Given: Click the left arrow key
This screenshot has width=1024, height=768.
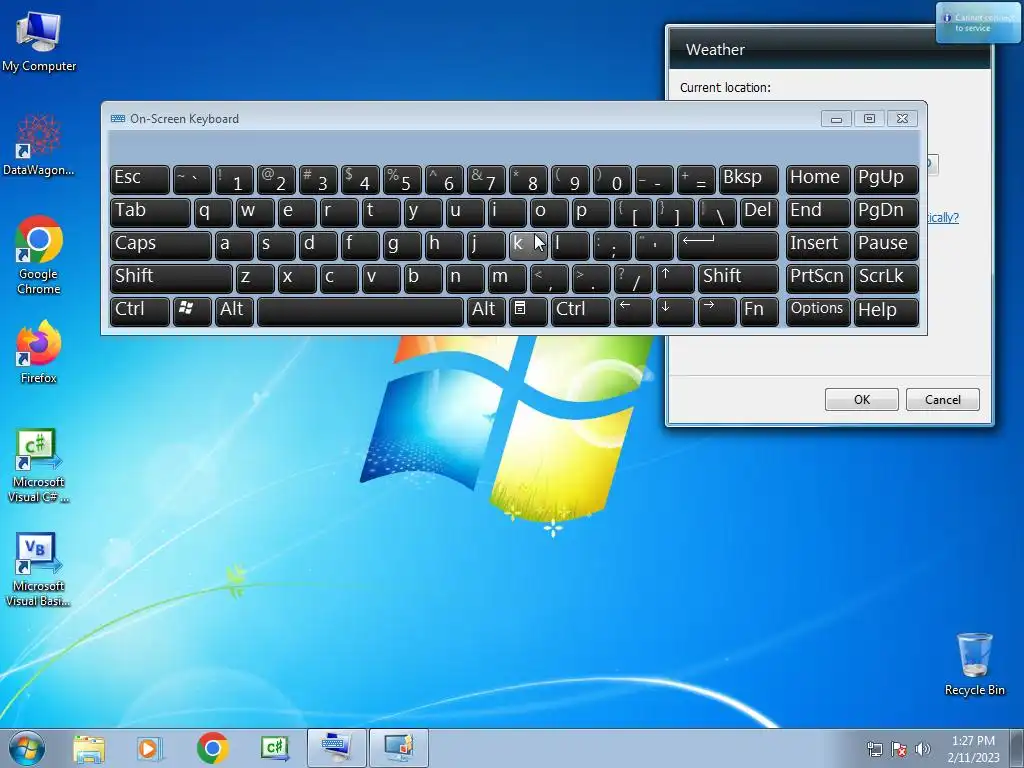Looking at the screenshot, I should [633, 311].
